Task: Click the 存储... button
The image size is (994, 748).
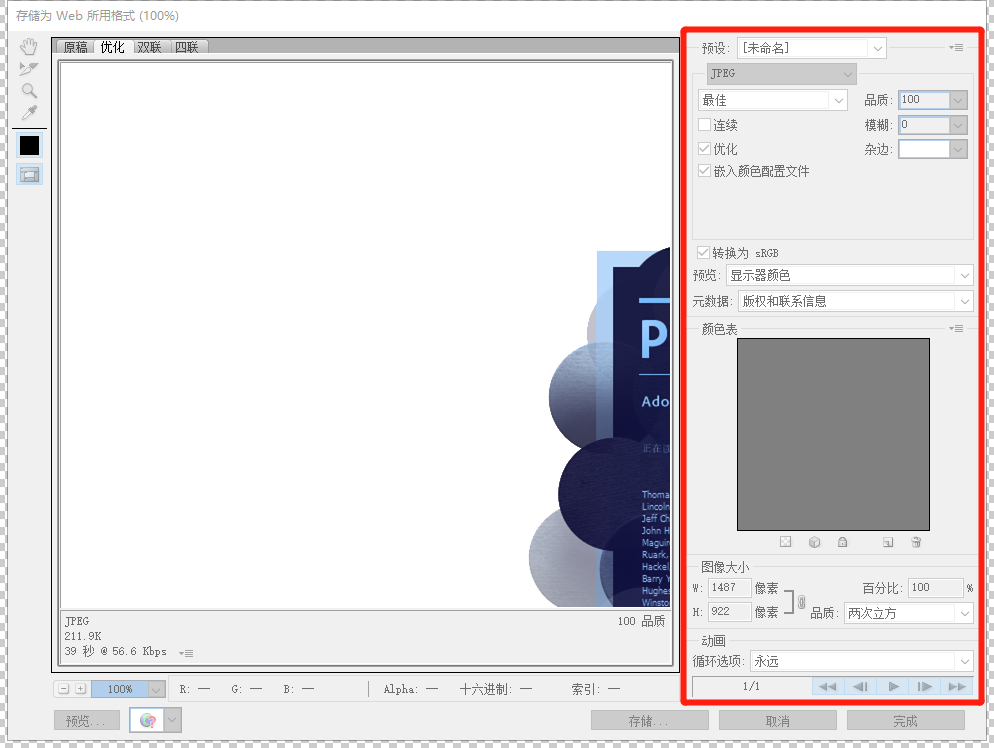Action: pos(649,721)
